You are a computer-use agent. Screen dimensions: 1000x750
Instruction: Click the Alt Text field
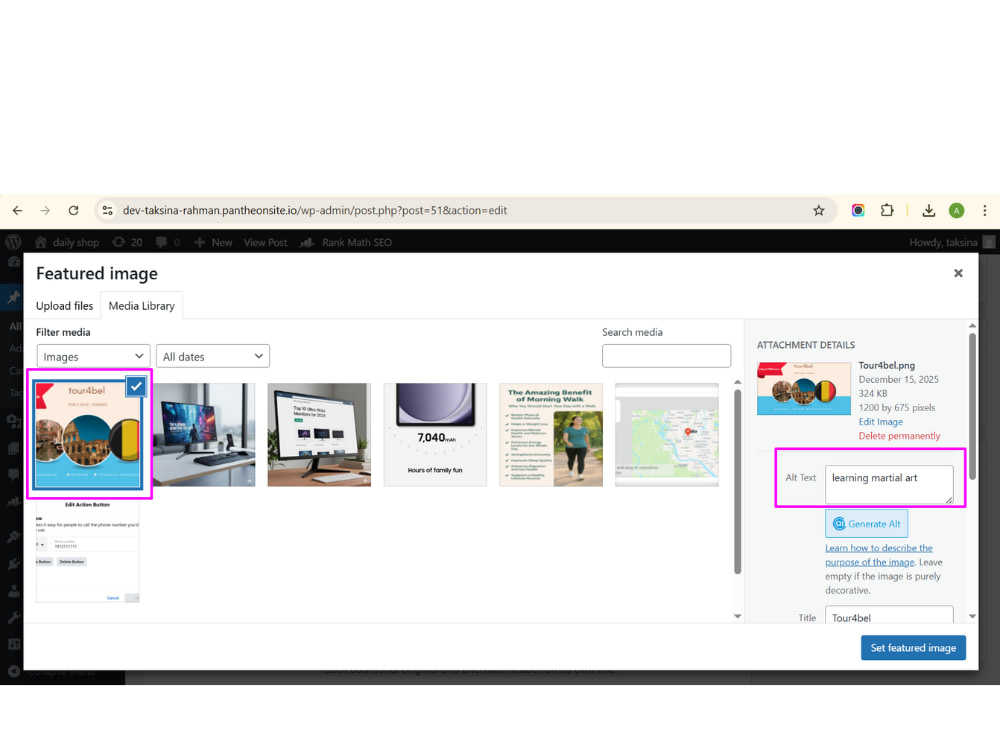coord(889,484)
